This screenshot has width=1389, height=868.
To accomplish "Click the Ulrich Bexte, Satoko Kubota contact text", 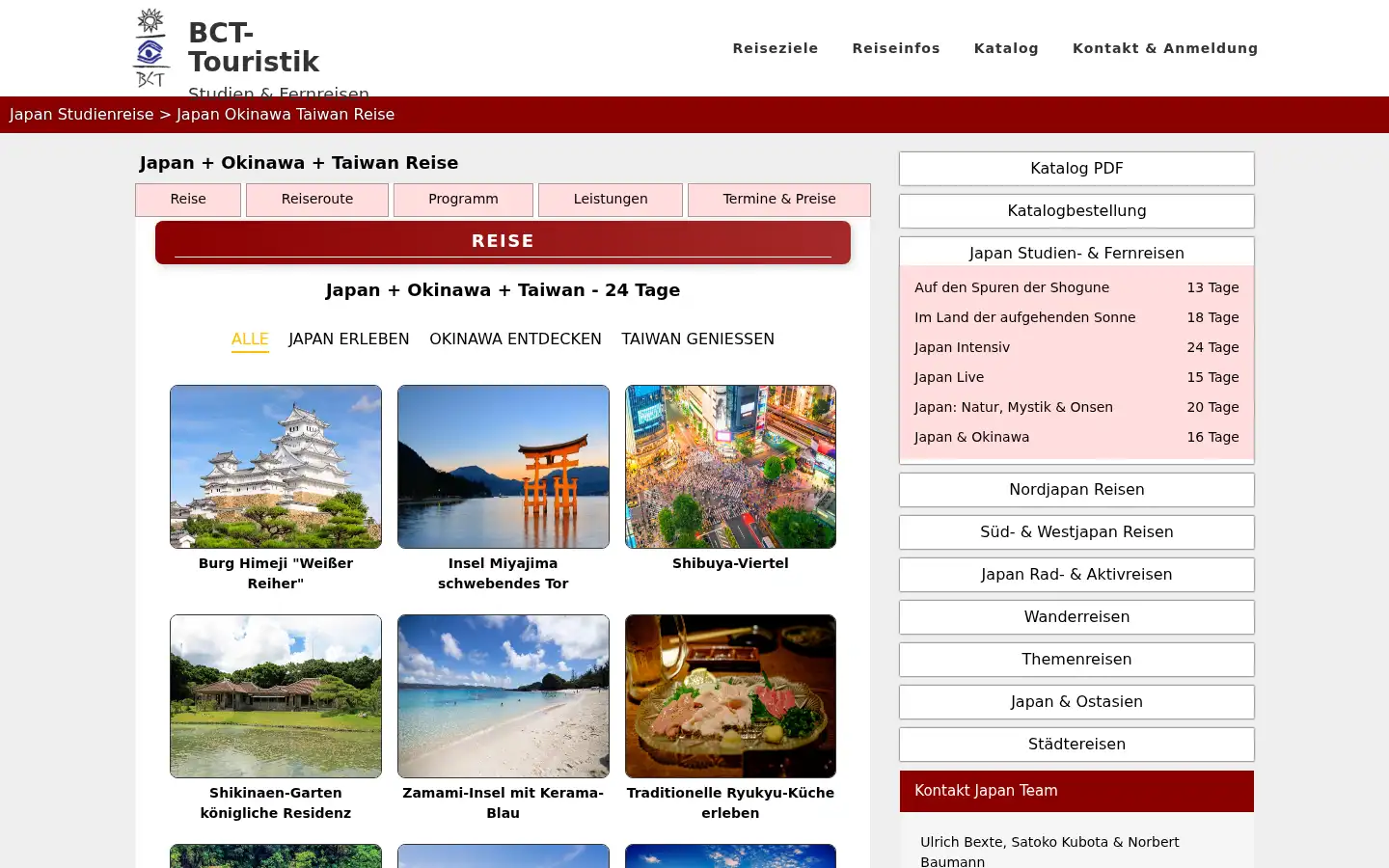I will (x=1049, y=852).
